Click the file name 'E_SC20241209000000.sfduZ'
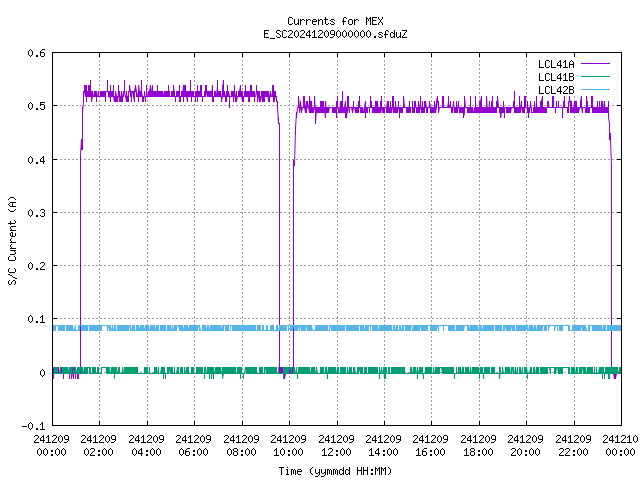The image size is (640, 480). 335,34
